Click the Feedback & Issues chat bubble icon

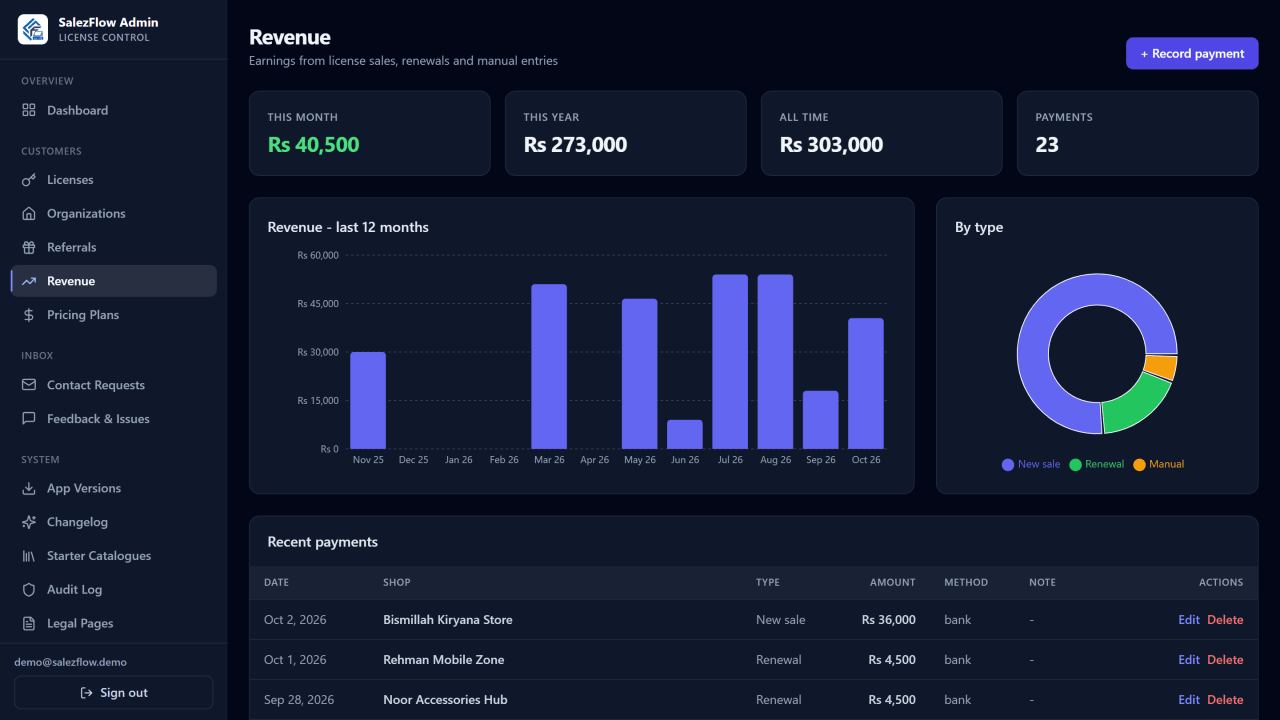click(29, 419)
